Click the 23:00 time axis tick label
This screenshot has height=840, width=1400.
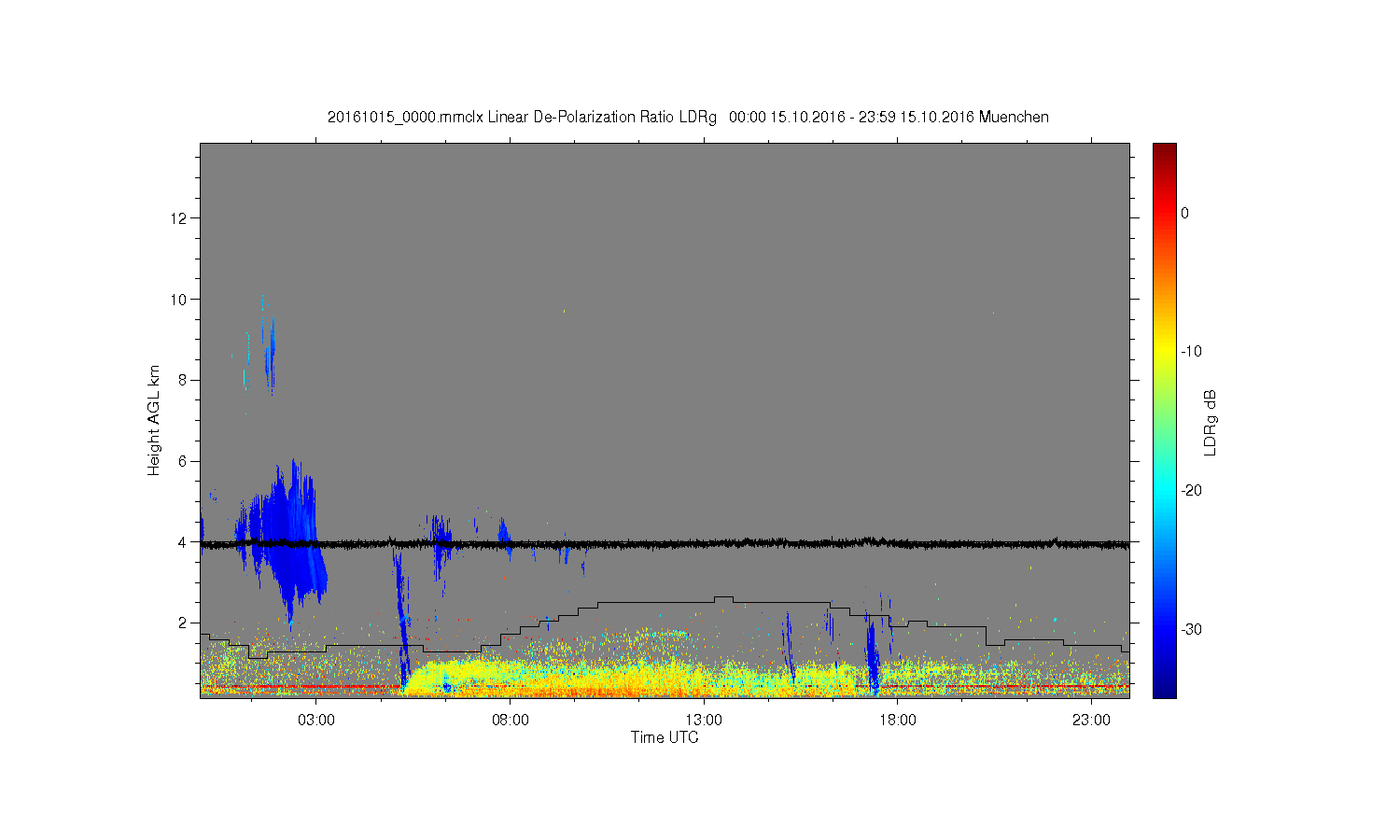point(1091,720)
